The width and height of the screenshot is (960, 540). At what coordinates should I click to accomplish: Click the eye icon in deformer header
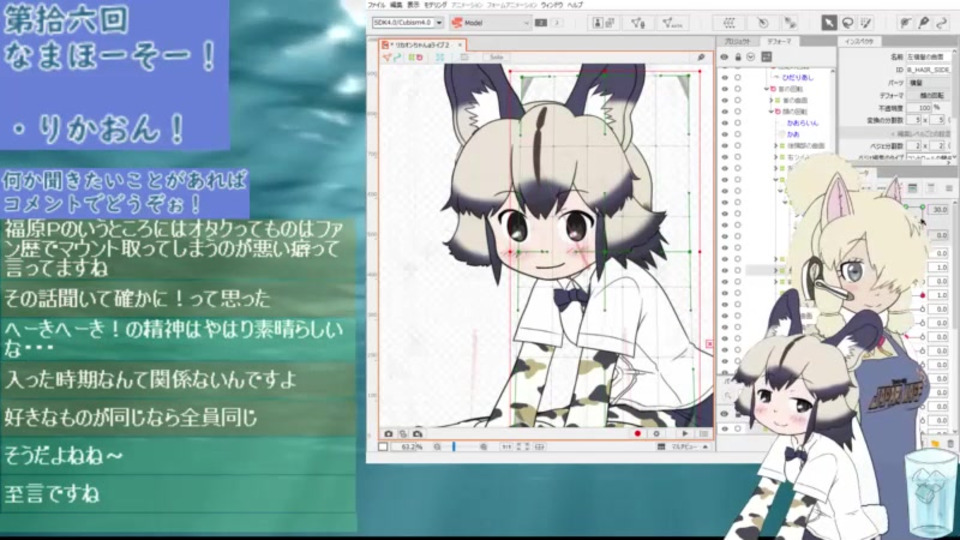click(724, 57)
